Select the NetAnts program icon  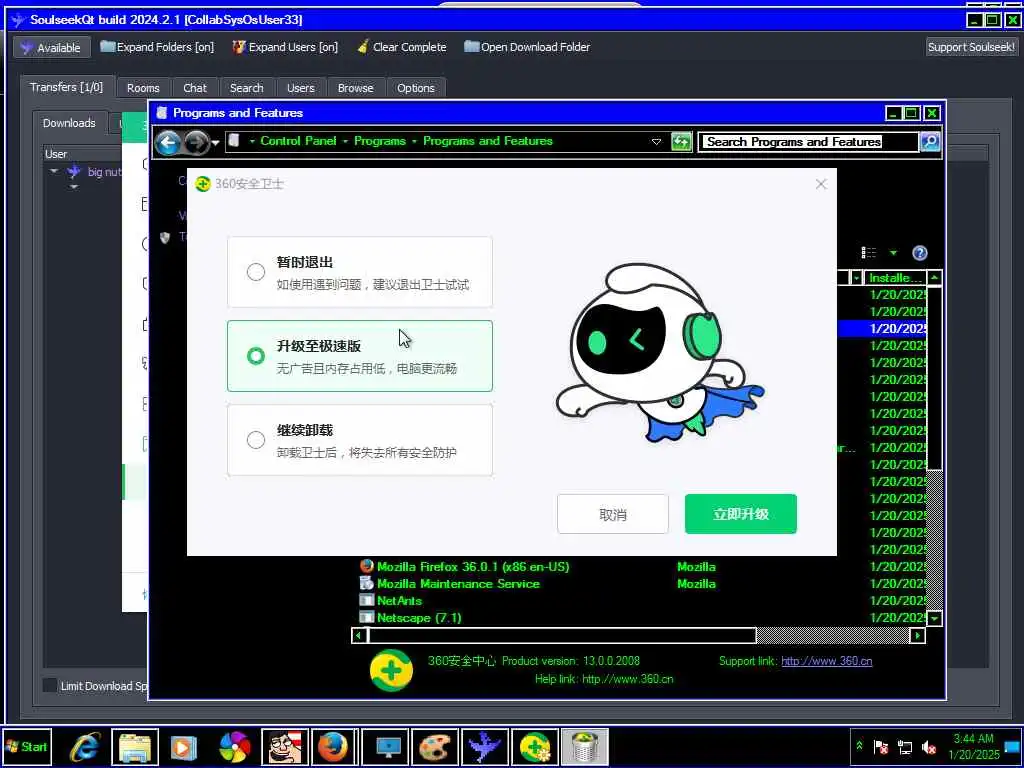pos(366,600)
